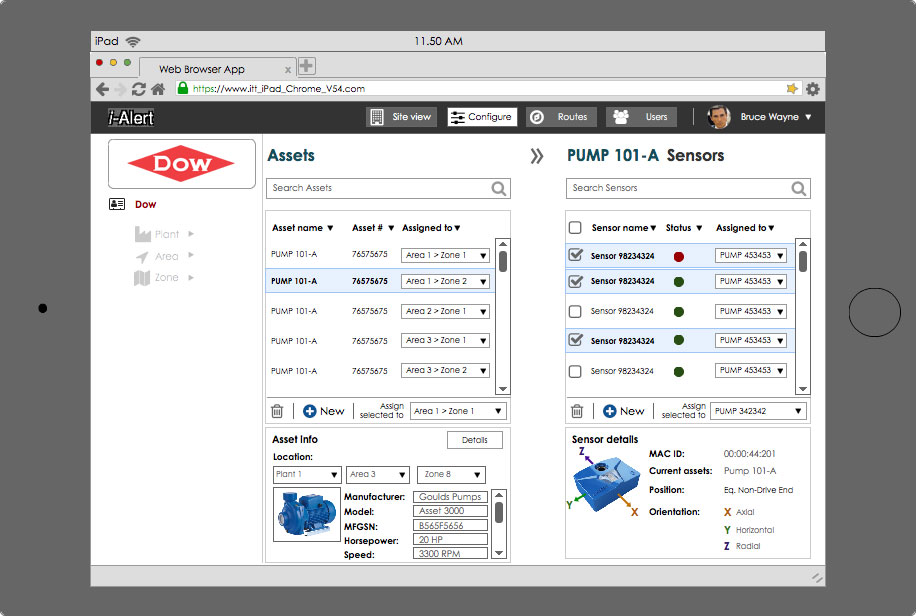Click the Assets trash delete icon
The height and width of the screenshot is (616, 916).
tap(277, 411)
